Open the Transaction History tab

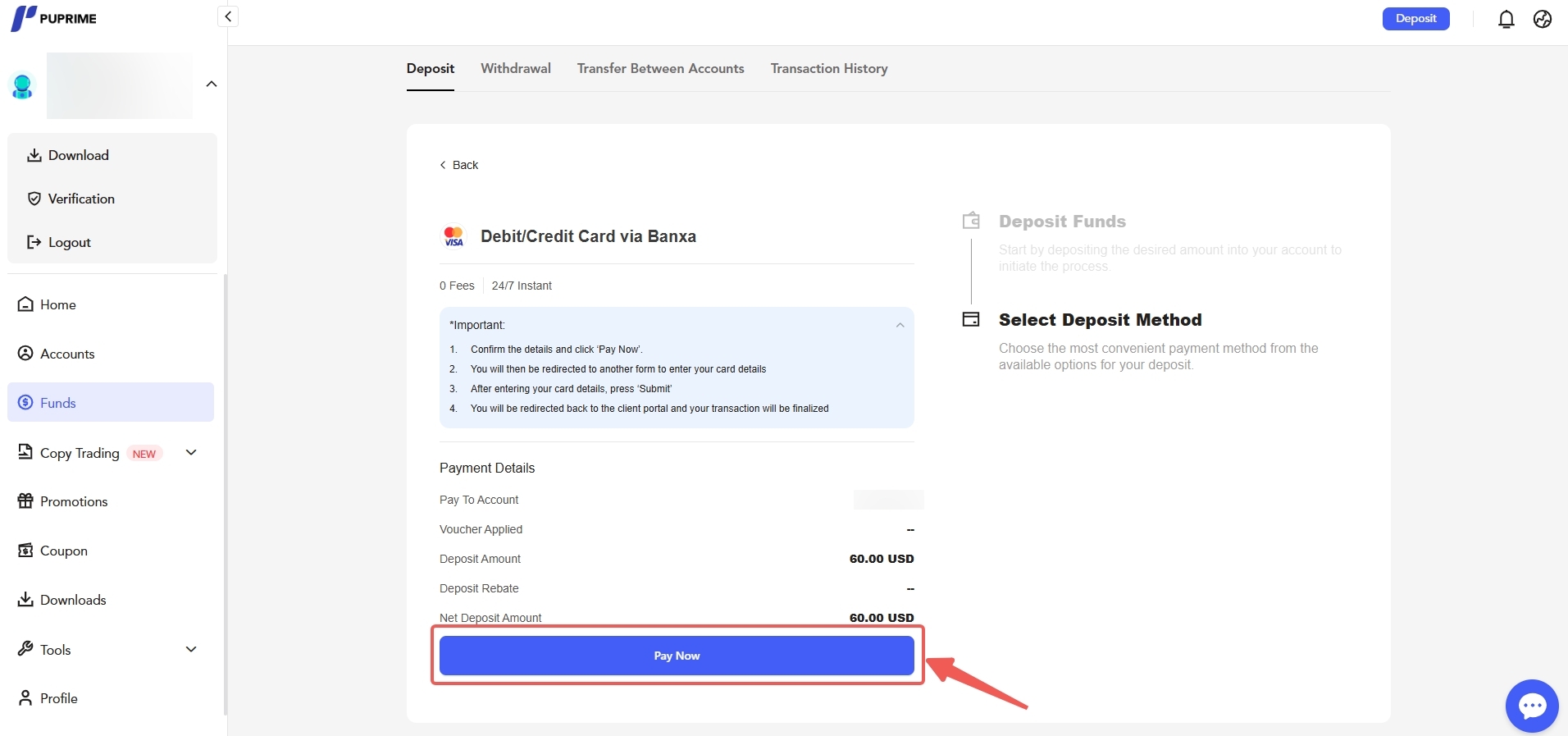tap(828, 69)
